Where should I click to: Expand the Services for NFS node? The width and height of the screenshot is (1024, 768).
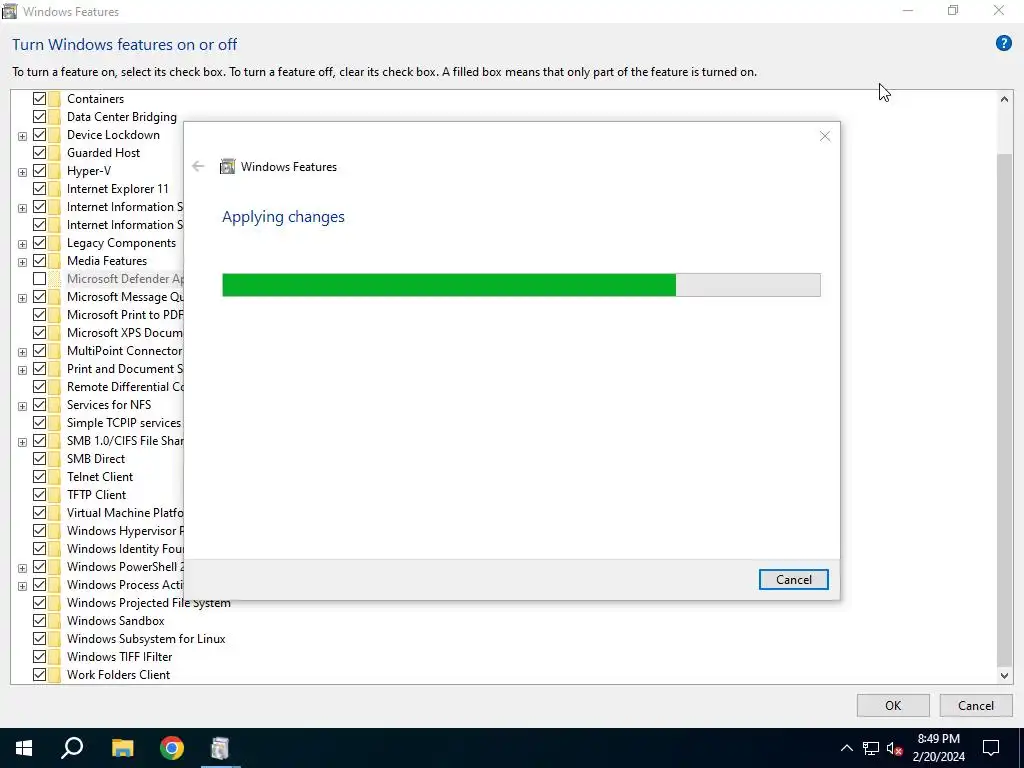tap(22, 406)
